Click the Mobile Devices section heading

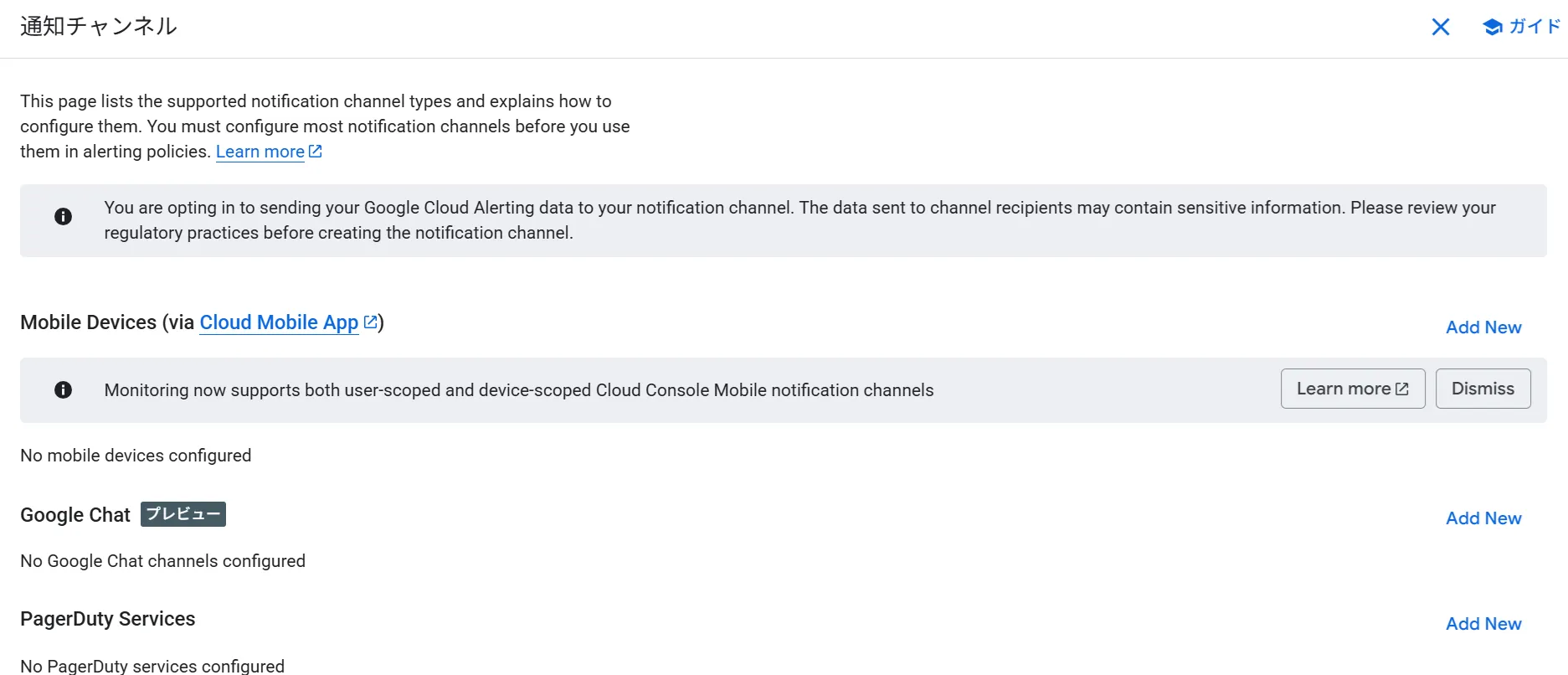(x=202, y=322)
